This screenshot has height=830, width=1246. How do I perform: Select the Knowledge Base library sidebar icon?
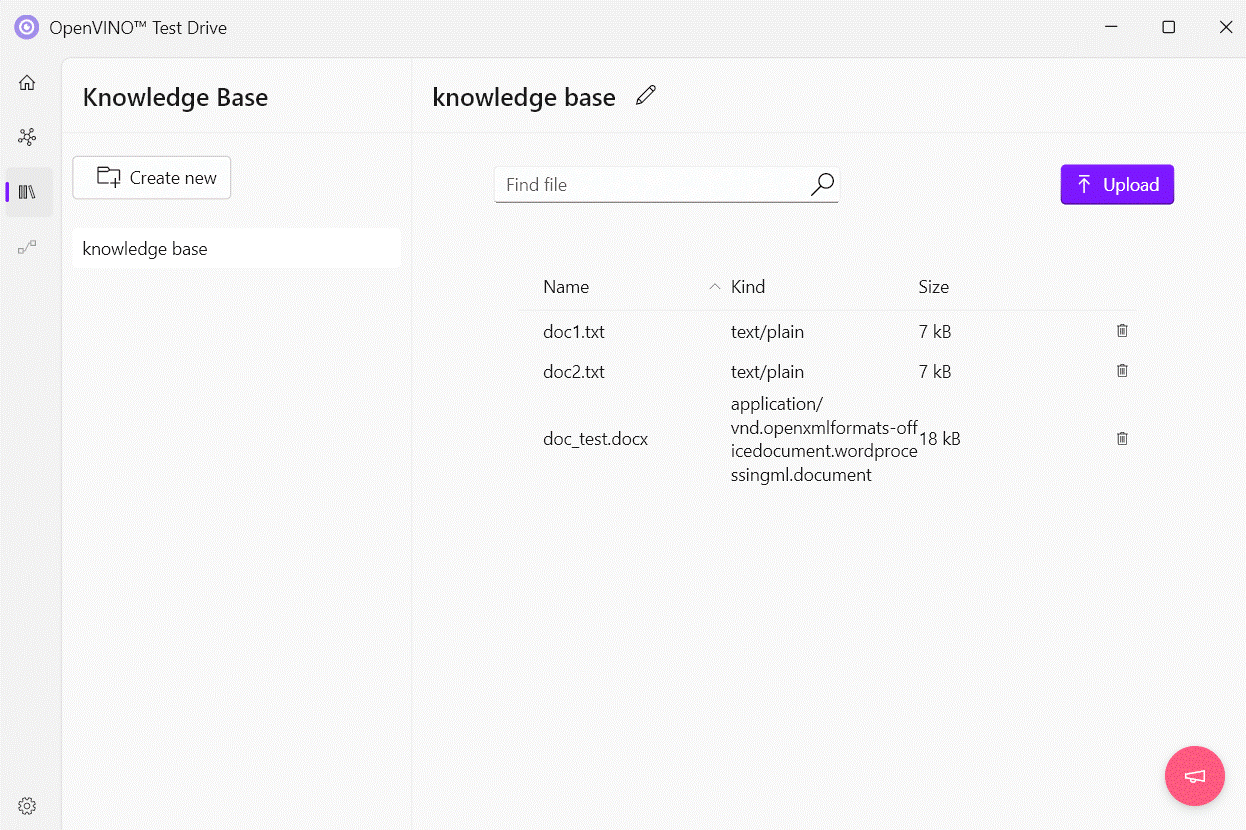[x=27, y=192]
